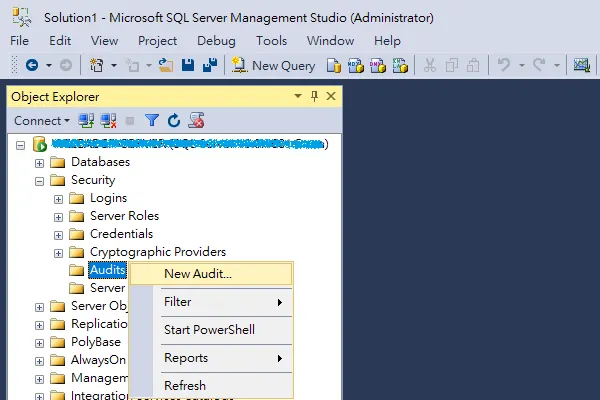The width and height of the screenshot is (600, 400).
Task: Open Activity Monitor from the toolbar
Action: coord(582,65)
